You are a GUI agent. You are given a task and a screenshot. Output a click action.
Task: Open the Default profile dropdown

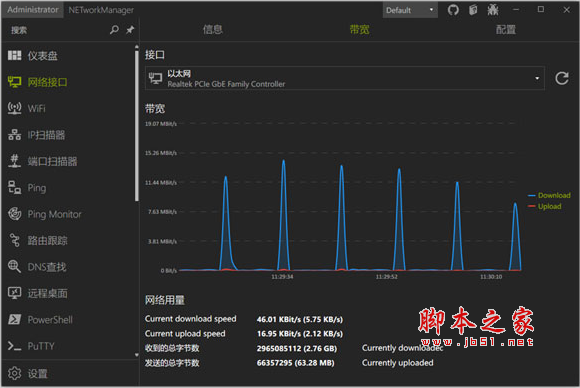[410, 10]
